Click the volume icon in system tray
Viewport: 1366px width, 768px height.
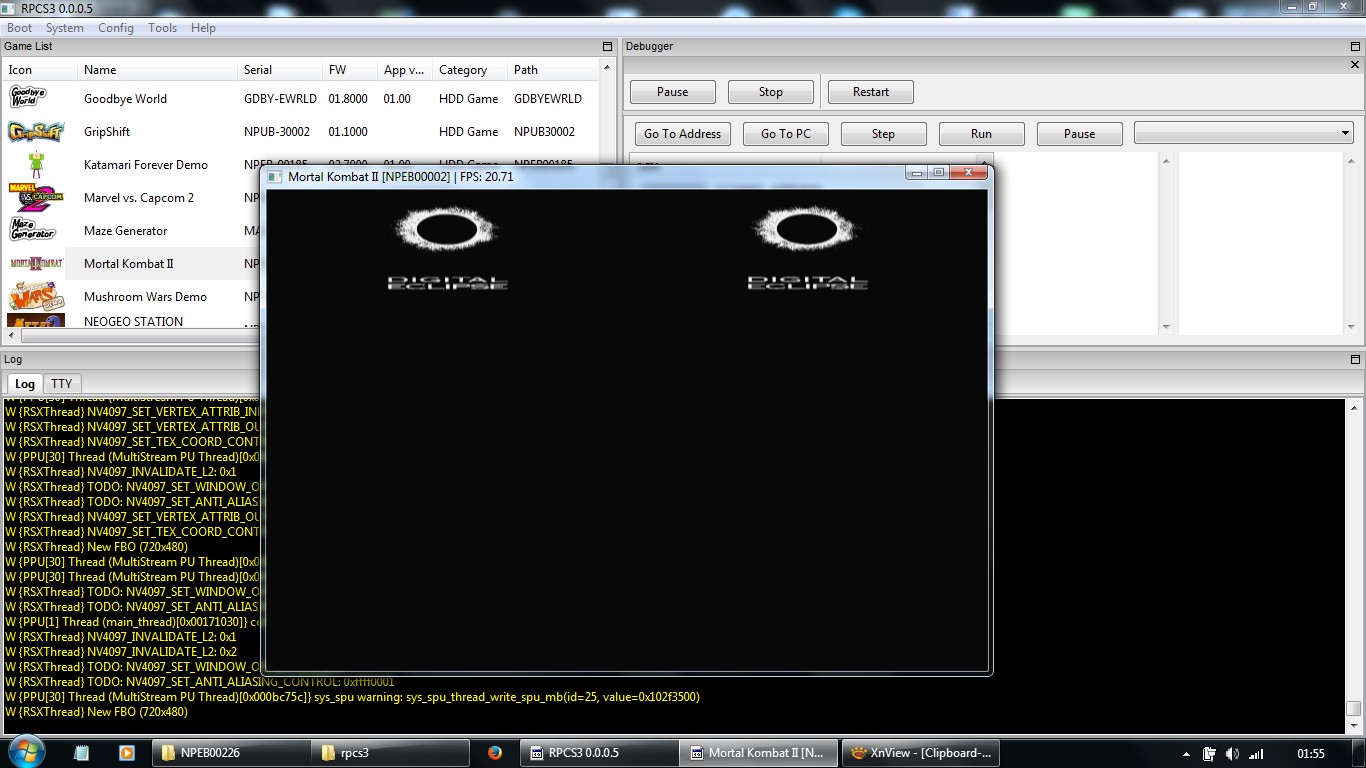point(1232,754)
